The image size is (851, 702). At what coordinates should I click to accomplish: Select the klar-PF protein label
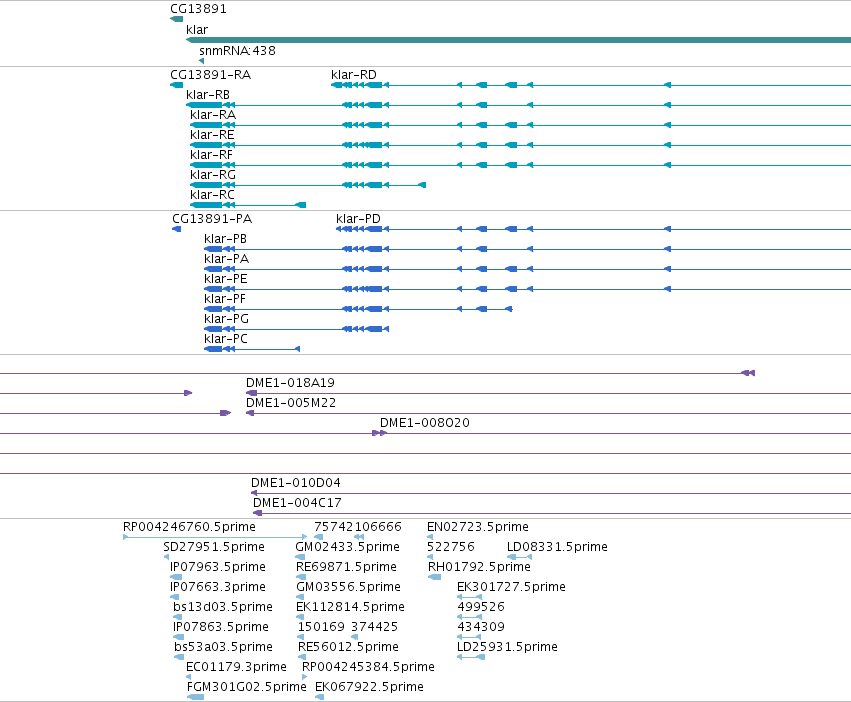(x=225, y=299)
